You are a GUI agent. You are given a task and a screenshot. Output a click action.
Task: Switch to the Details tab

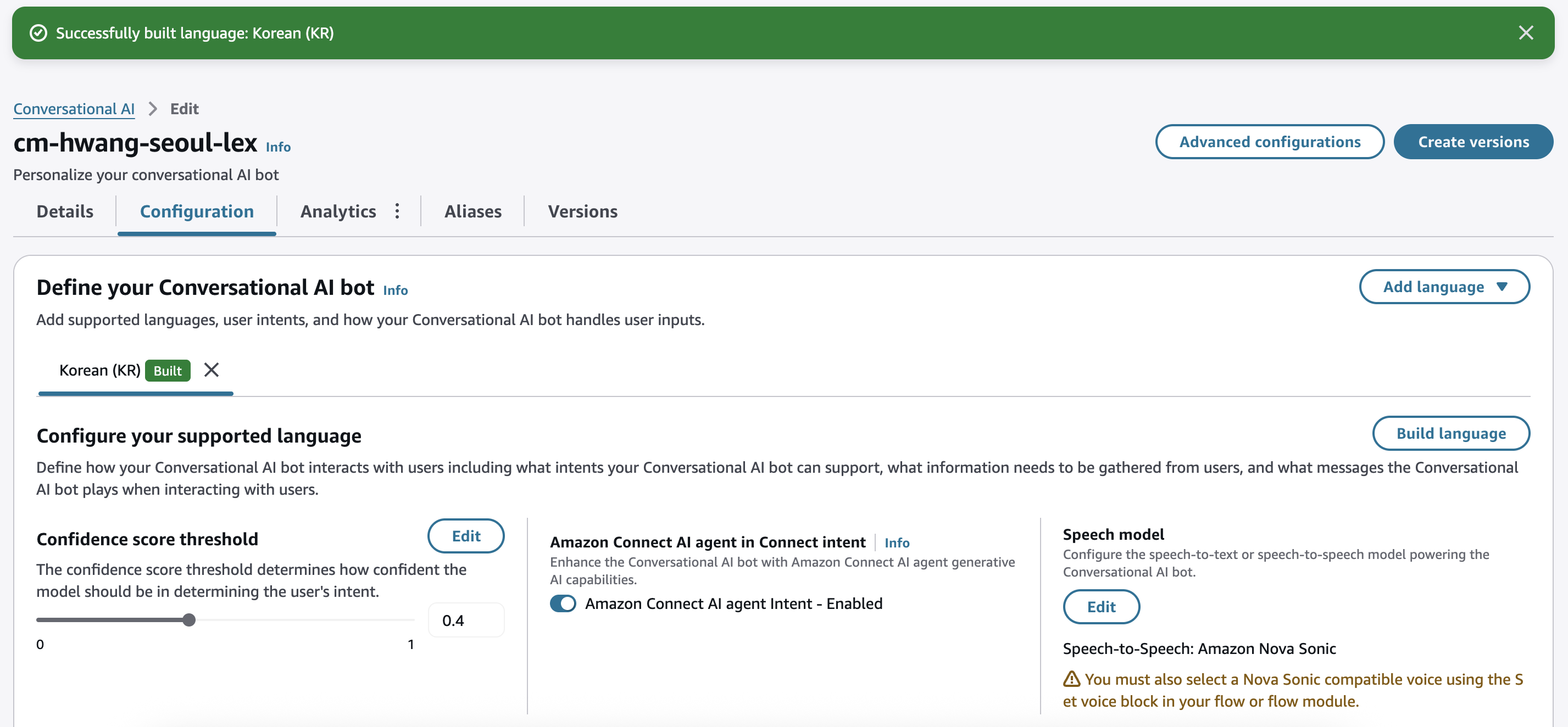(65, 211)
